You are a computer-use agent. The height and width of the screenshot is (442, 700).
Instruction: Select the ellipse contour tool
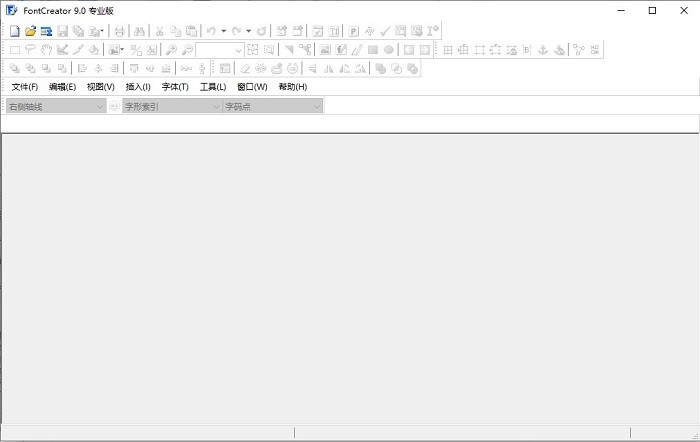(x=389, y=50)
